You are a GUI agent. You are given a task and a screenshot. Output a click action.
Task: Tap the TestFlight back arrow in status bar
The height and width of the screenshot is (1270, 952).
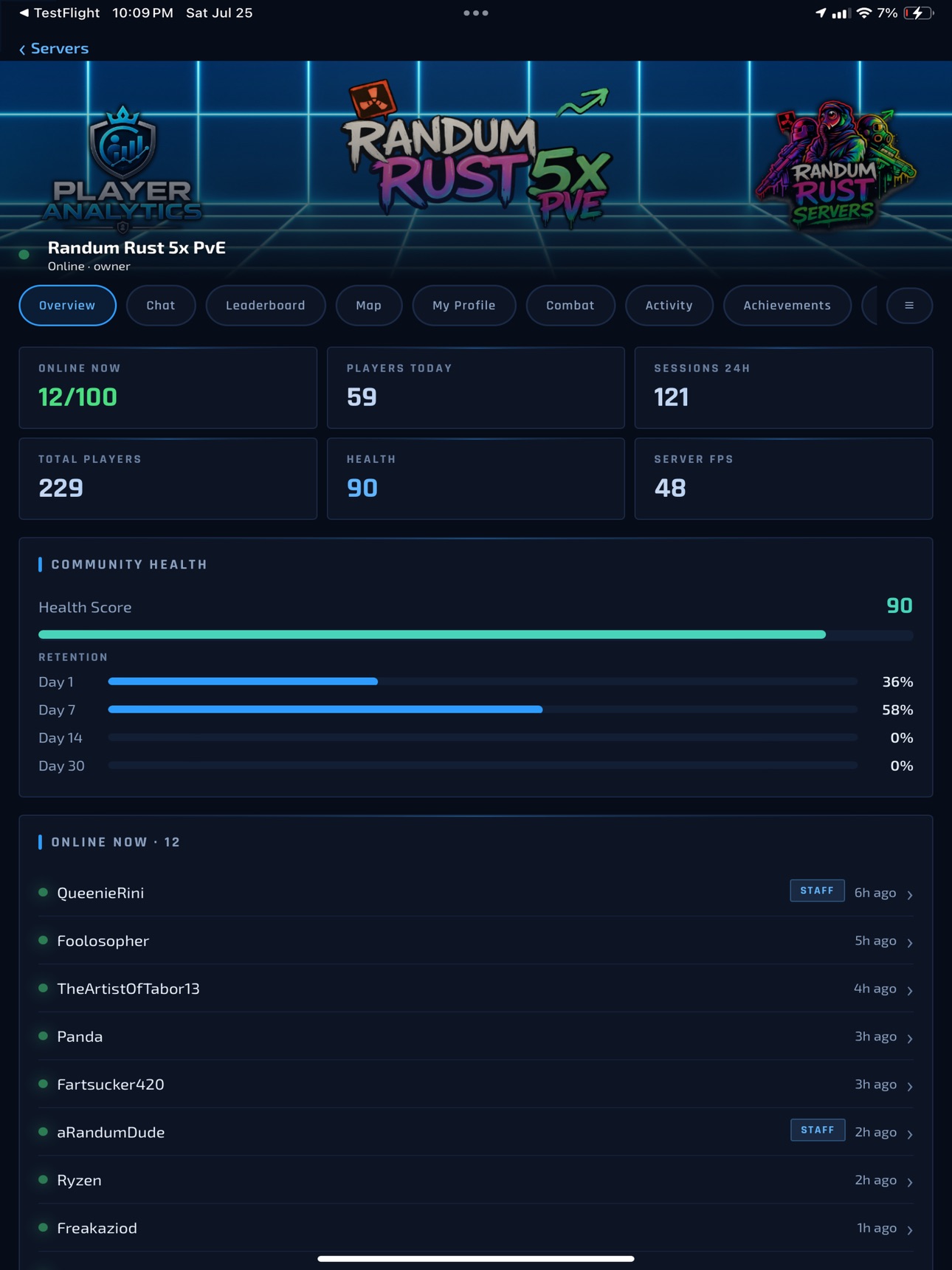(24, 13)
